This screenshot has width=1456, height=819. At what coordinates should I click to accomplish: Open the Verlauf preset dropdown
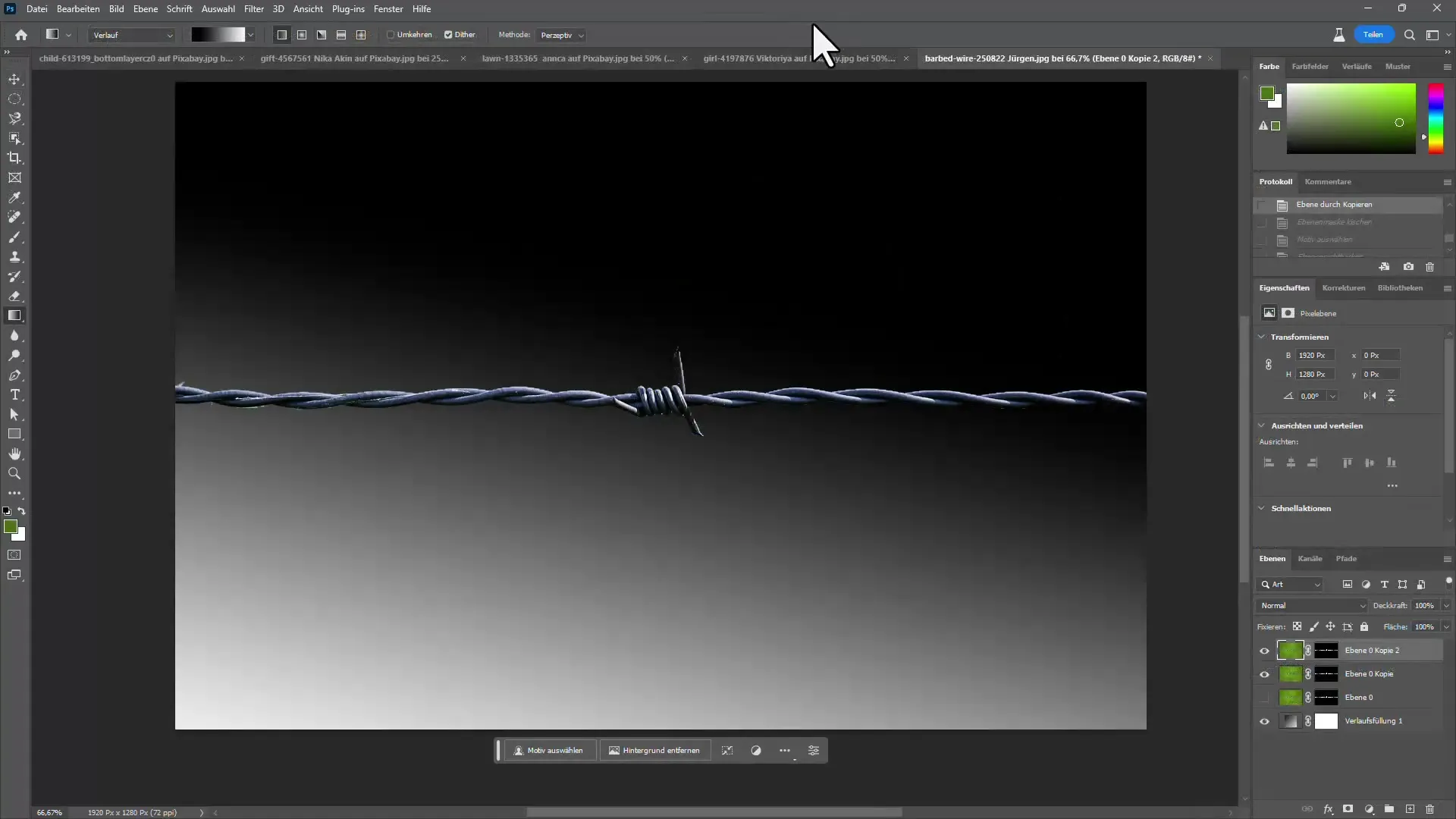pyautogui.click(x=132, y=35)
